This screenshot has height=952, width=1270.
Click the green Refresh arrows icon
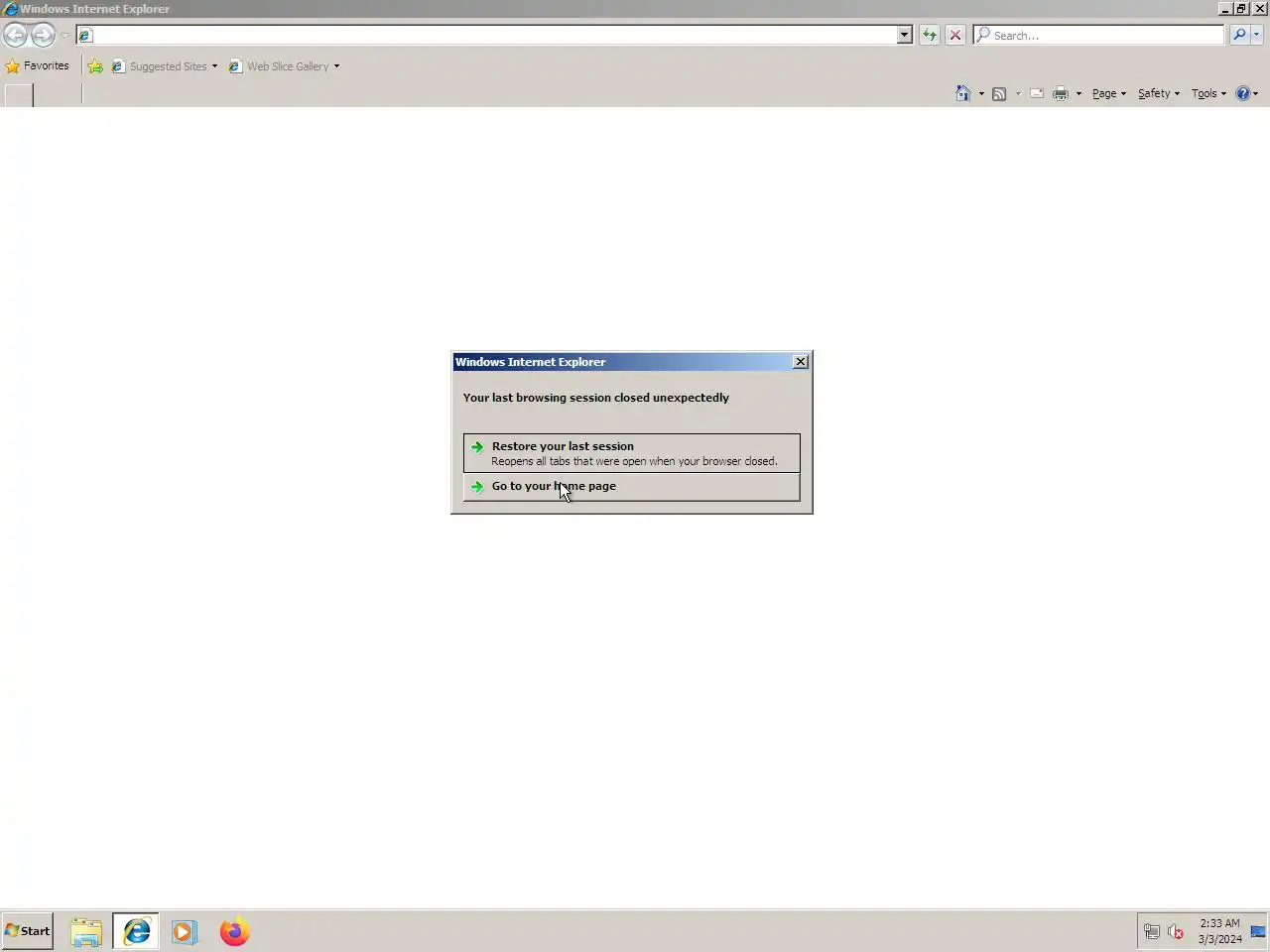[x=929, y=35]
